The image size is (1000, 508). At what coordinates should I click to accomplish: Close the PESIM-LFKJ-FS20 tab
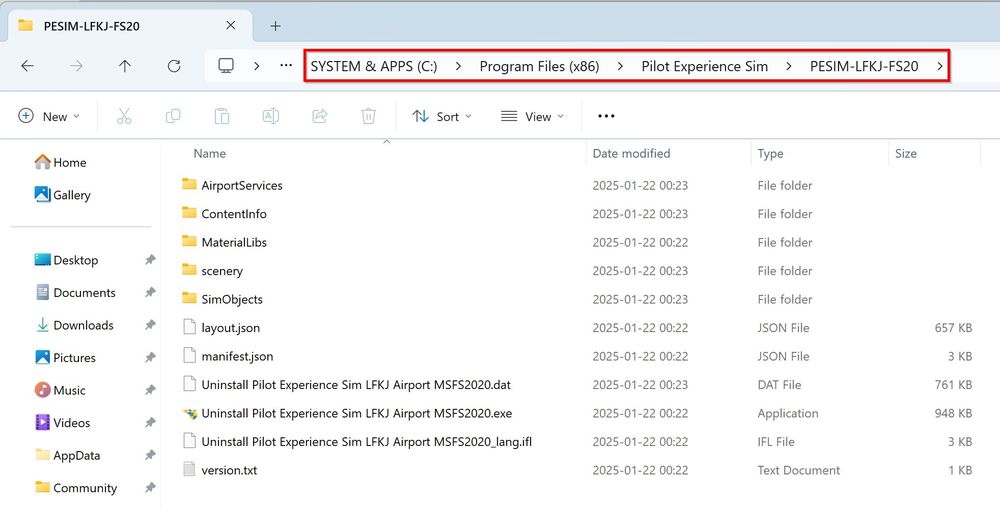tap(231, 25)
